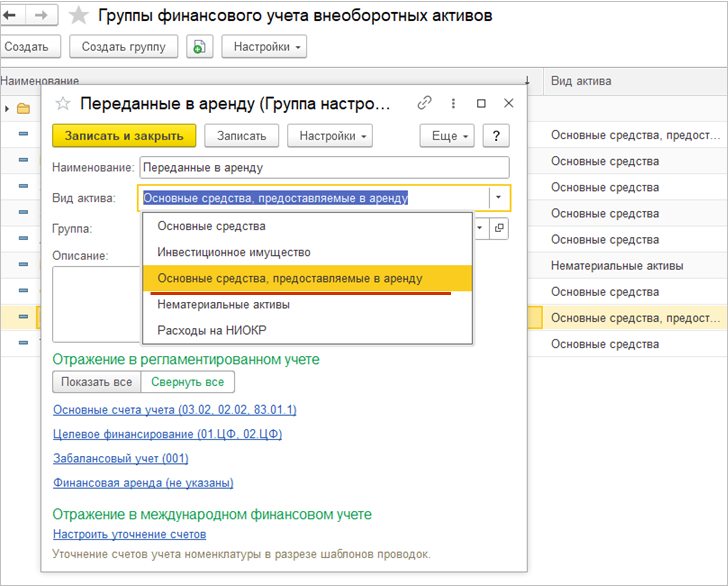Click the link icon in dialog title bar

pos(425,103)
